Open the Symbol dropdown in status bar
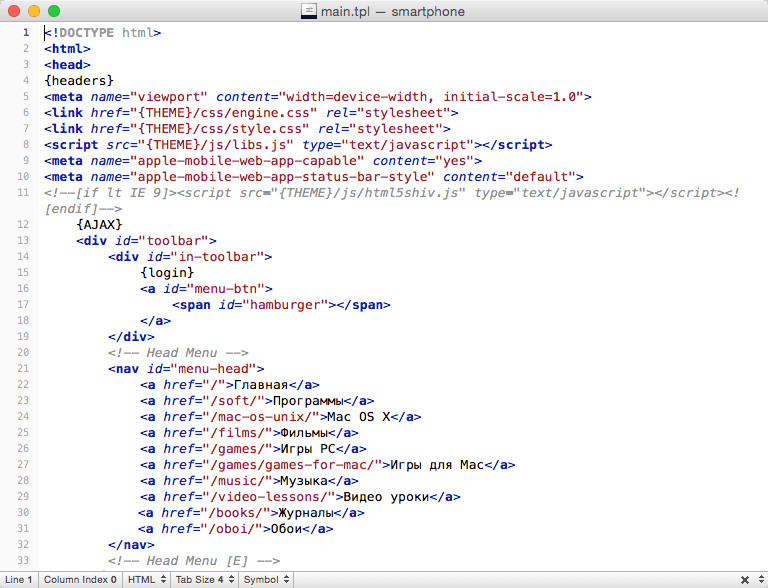This screenshot has height=588, width=768. tap(266, 580)
